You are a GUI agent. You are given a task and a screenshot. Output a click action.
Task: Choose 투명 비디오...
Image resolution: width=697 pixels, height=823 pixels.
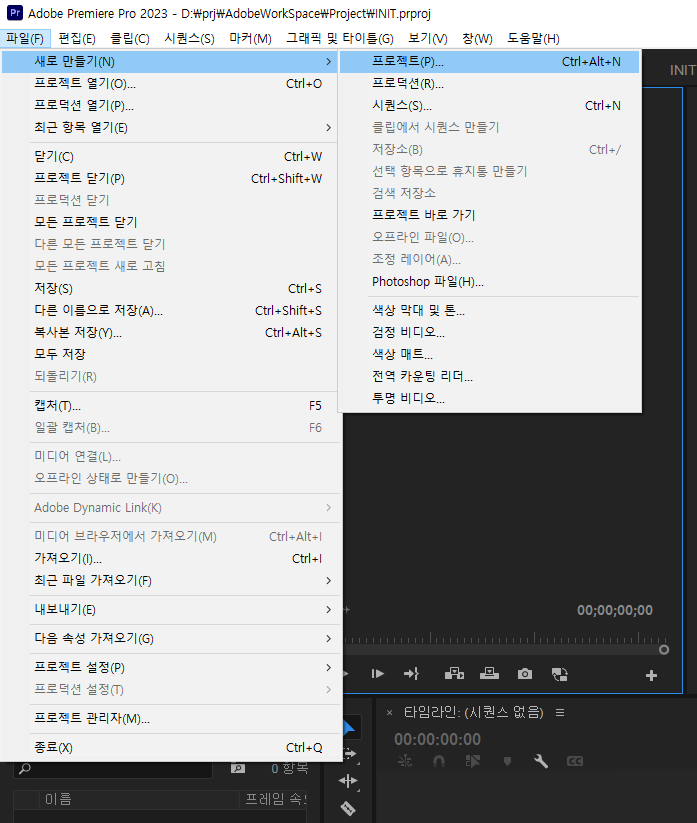489,398
